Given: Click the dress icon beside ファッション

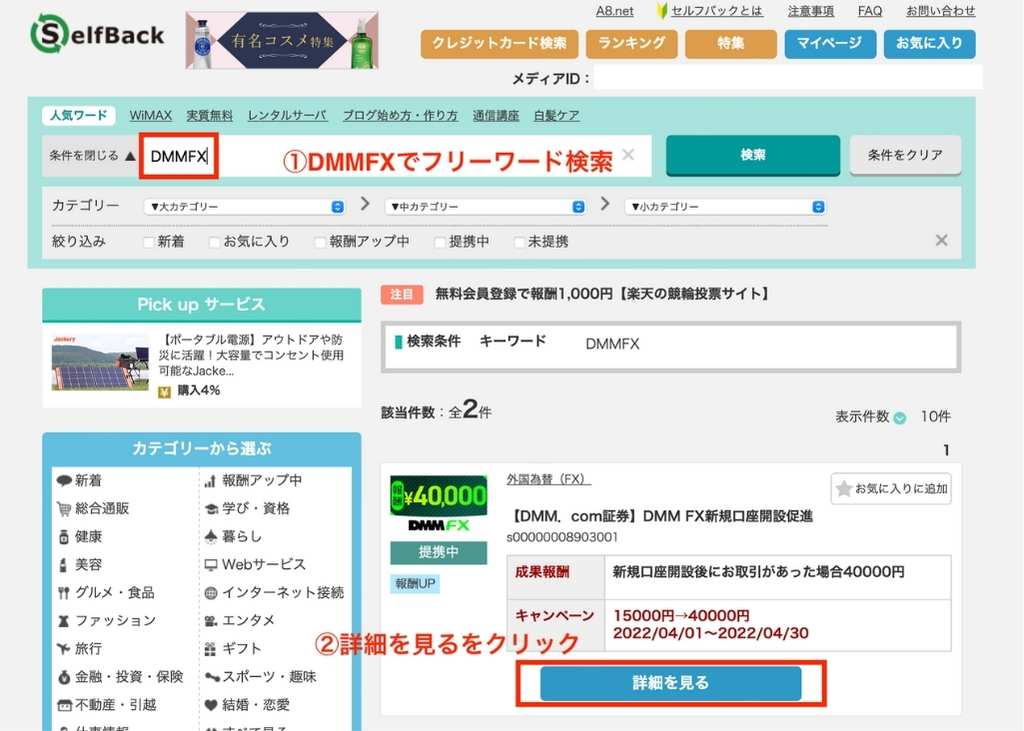Looking at the screenshot, I should pos(63,621).
